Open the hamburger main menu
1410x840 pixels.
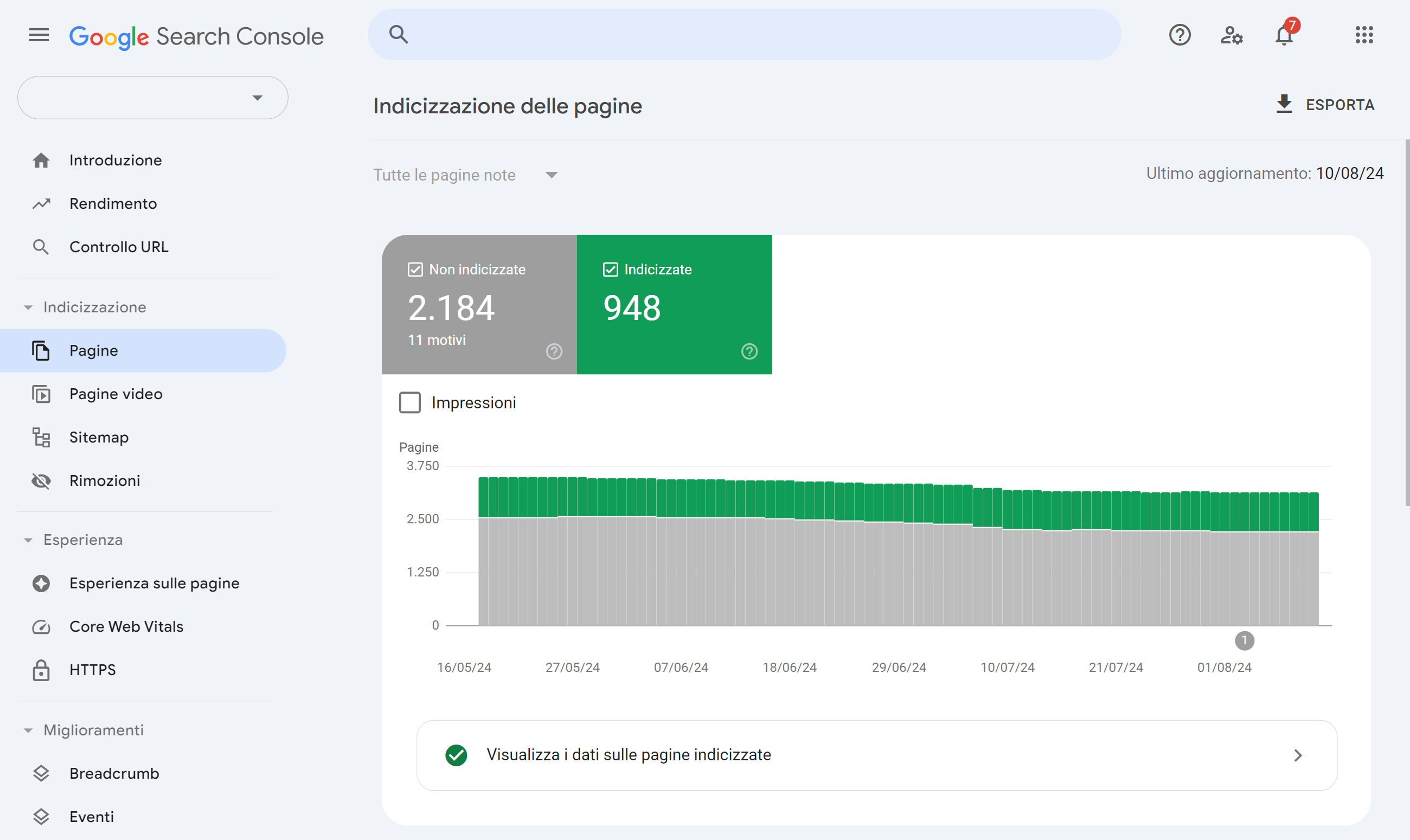(x=39, y=35)
